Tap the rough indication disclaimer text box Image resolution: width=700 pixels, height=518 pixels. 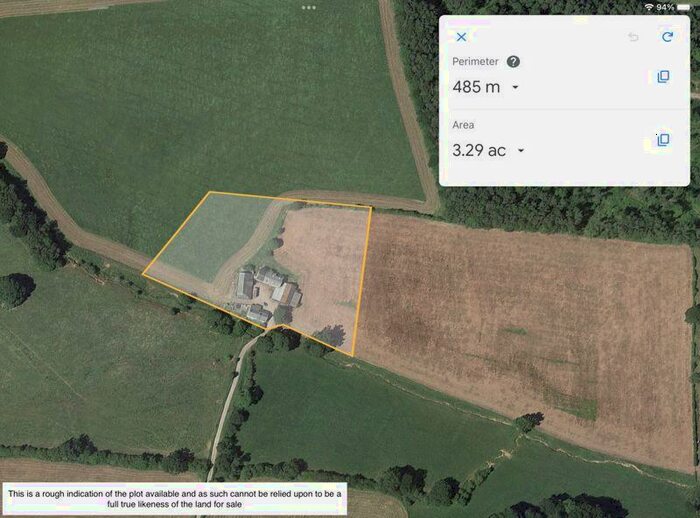click(x=175, y=499)
